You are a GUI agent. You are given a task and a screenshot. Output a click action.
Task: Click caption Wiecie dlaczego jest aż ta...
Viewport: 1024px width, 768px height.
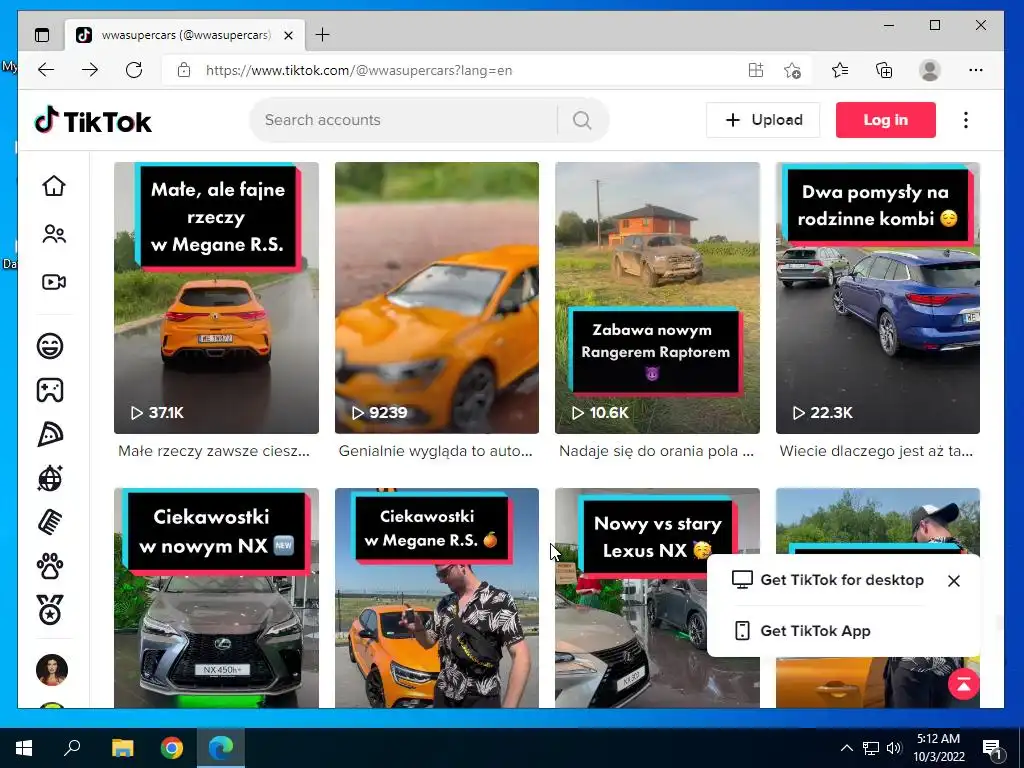coord(876,451)
